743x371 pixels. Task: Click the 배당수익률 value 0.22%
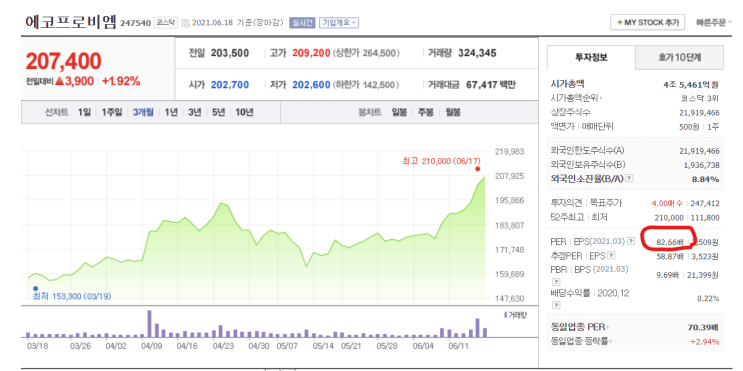point(708,299)
